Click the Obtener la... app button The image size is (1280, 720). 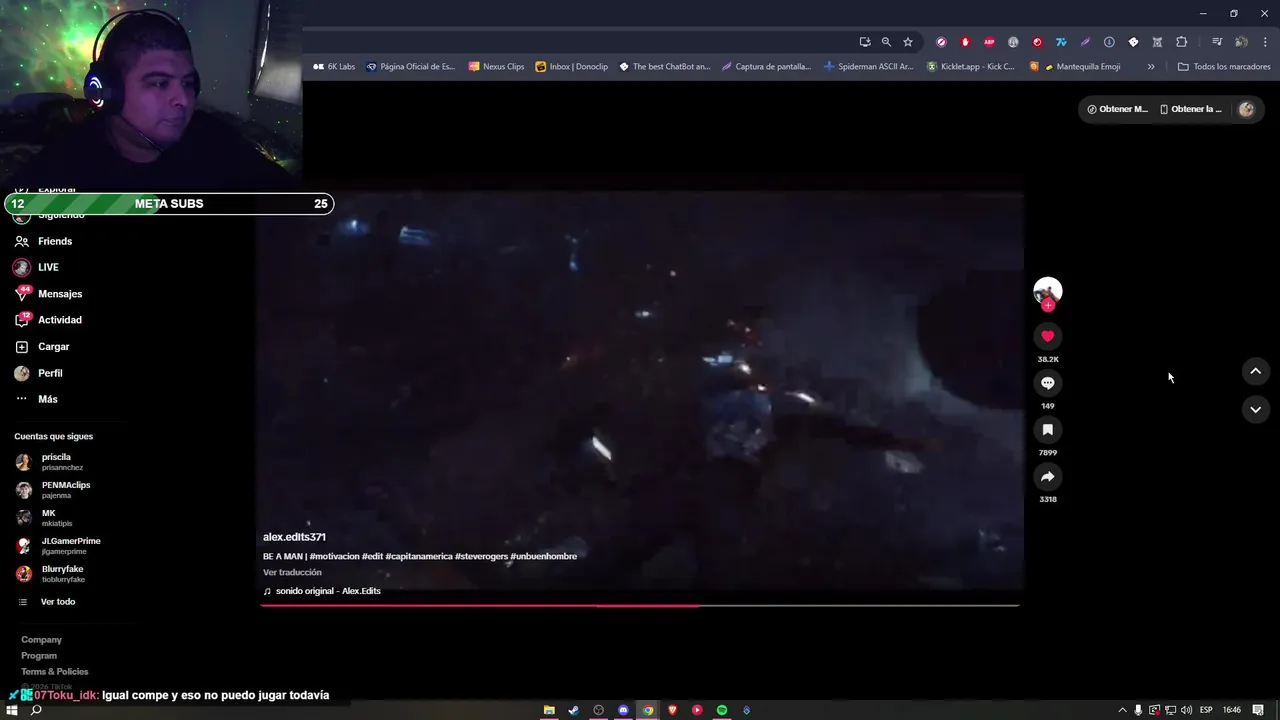(1190, 109)
